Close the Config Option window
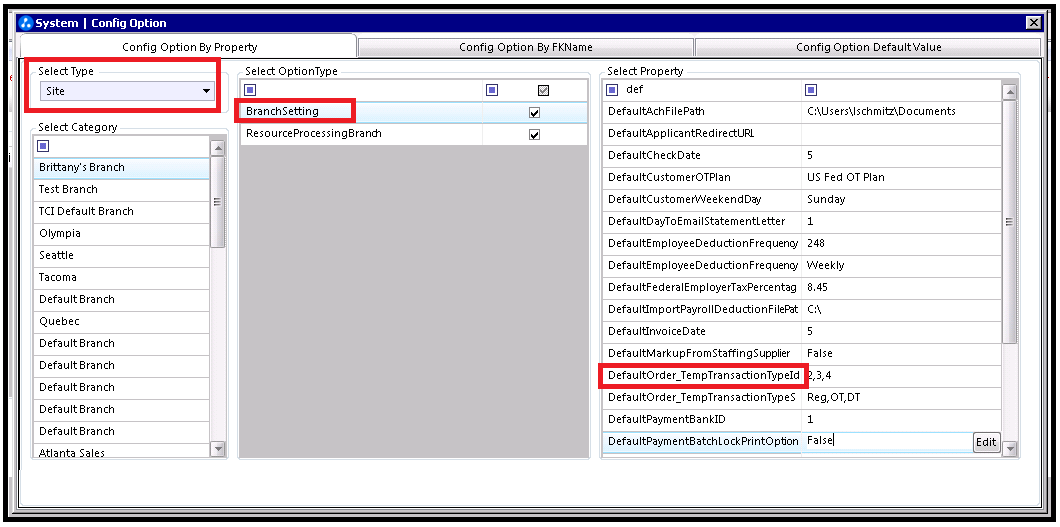This screenshot has width=1060, height=527. click(1033, 23)
